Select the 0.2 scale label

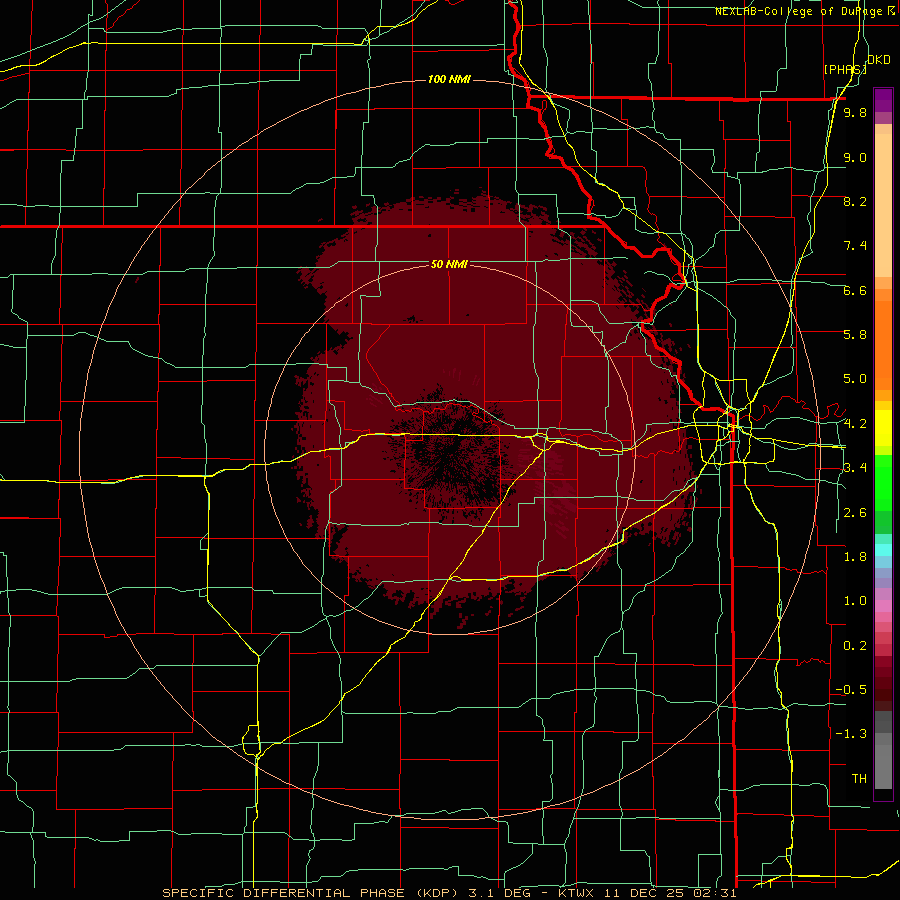point(855,646)
